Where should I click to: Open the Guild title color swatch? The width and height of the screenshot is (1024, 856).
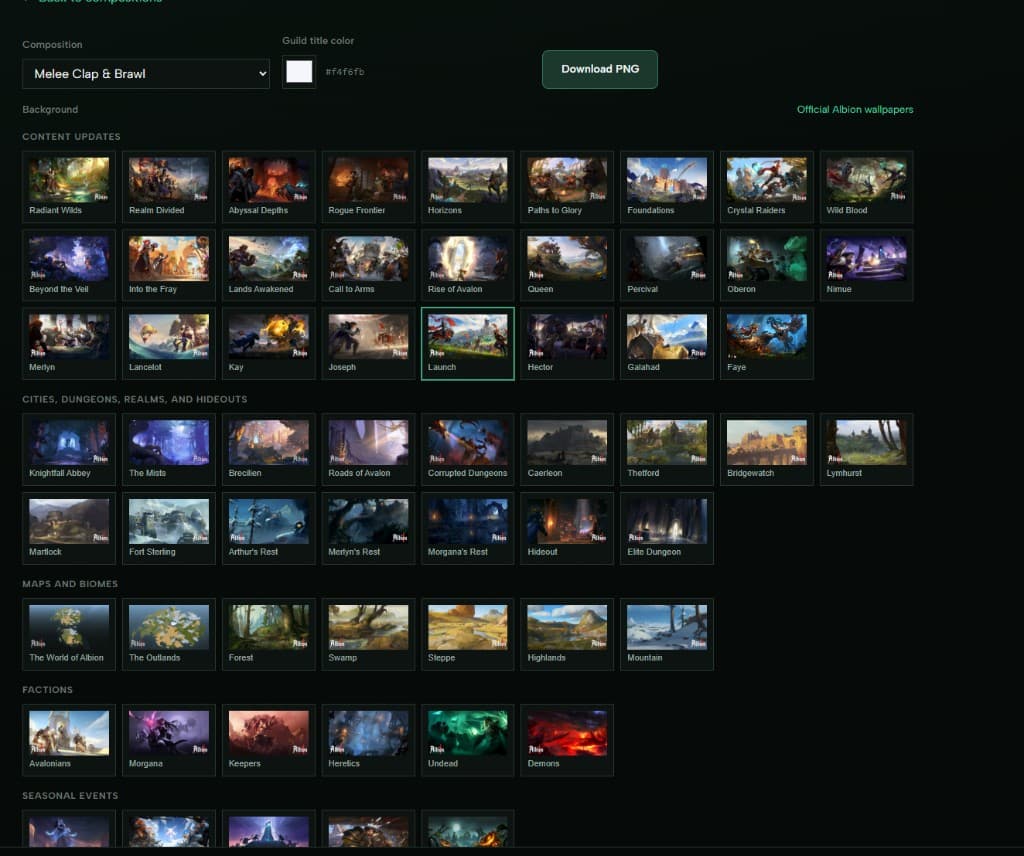pyautogui.click(x=299, y=72)
